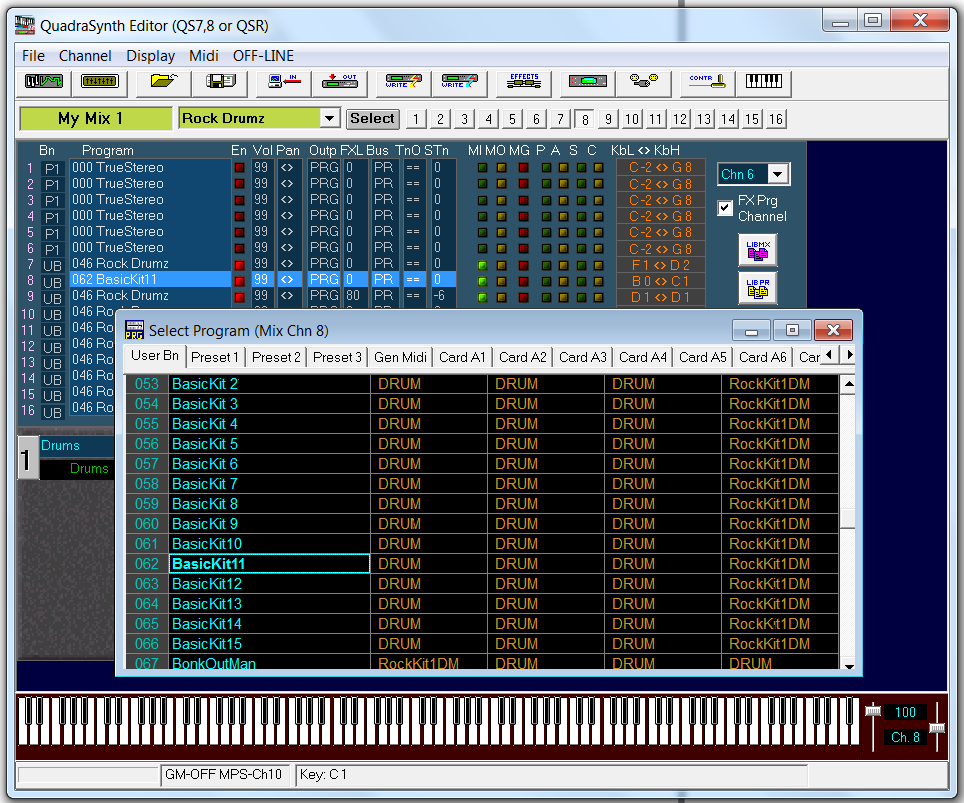
Task: Click the MIDI OUT send icon
Action: point(341,81)
